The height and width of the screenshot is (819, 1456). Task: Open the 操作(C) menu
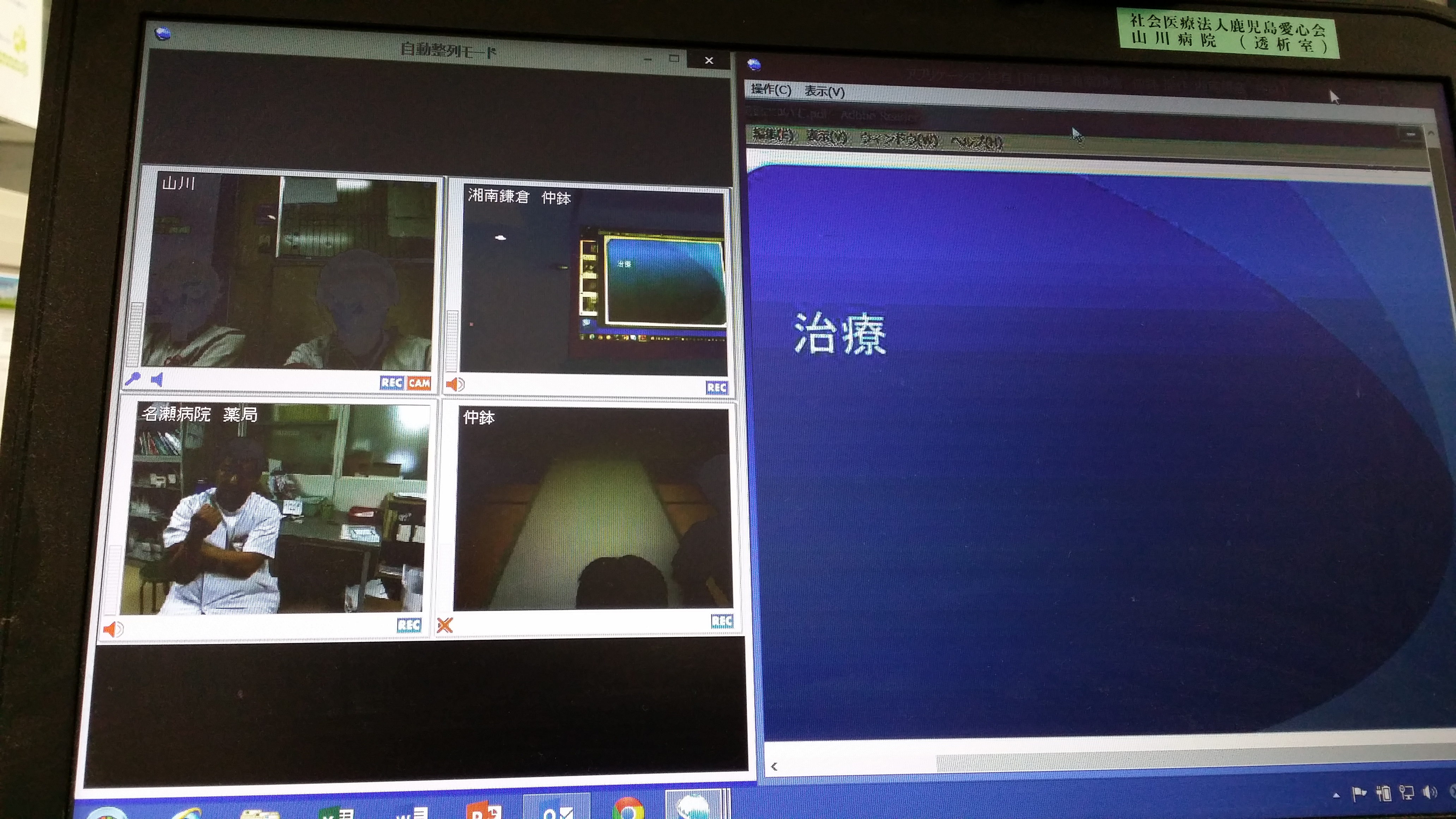point(771,89)
